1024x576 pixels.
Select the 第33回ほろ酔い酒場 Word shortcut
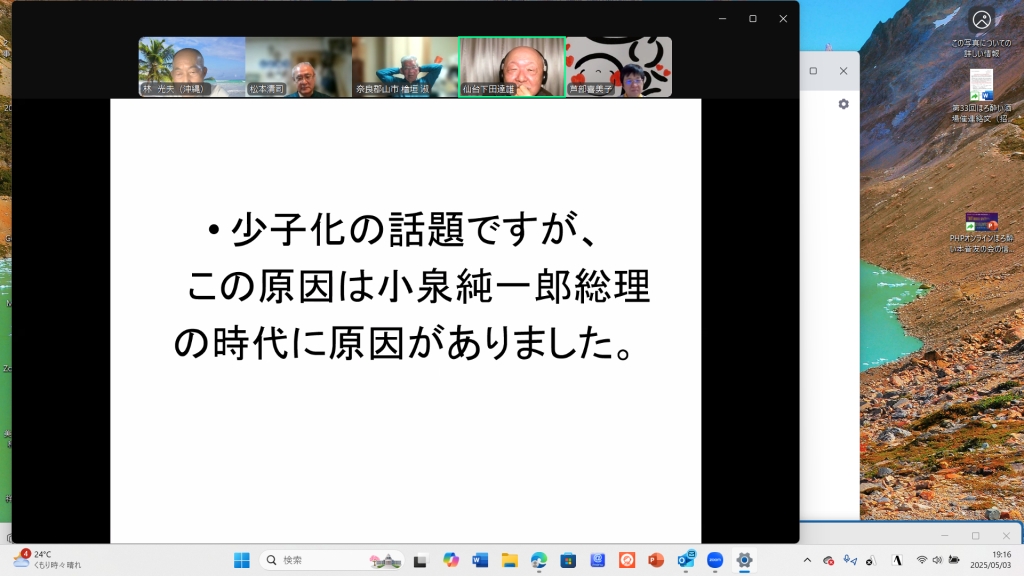[x=982, y=95]
